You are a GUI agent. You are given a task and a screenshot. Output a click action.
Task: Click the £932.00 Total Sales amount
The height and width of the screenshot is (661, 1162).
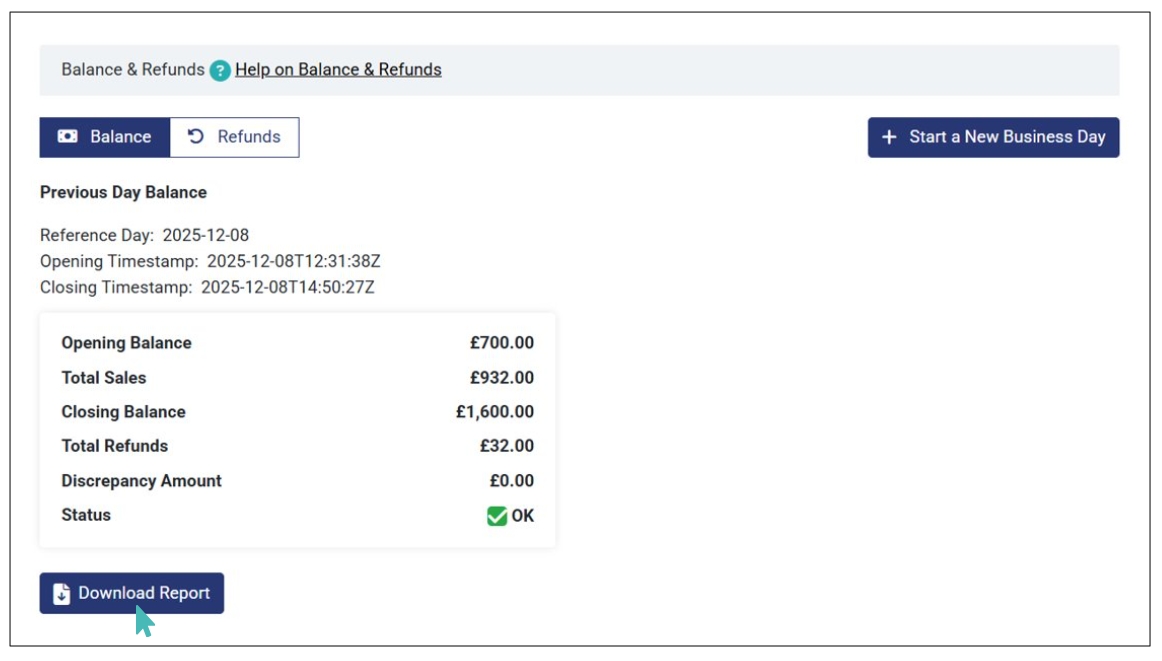coord(502,378)
